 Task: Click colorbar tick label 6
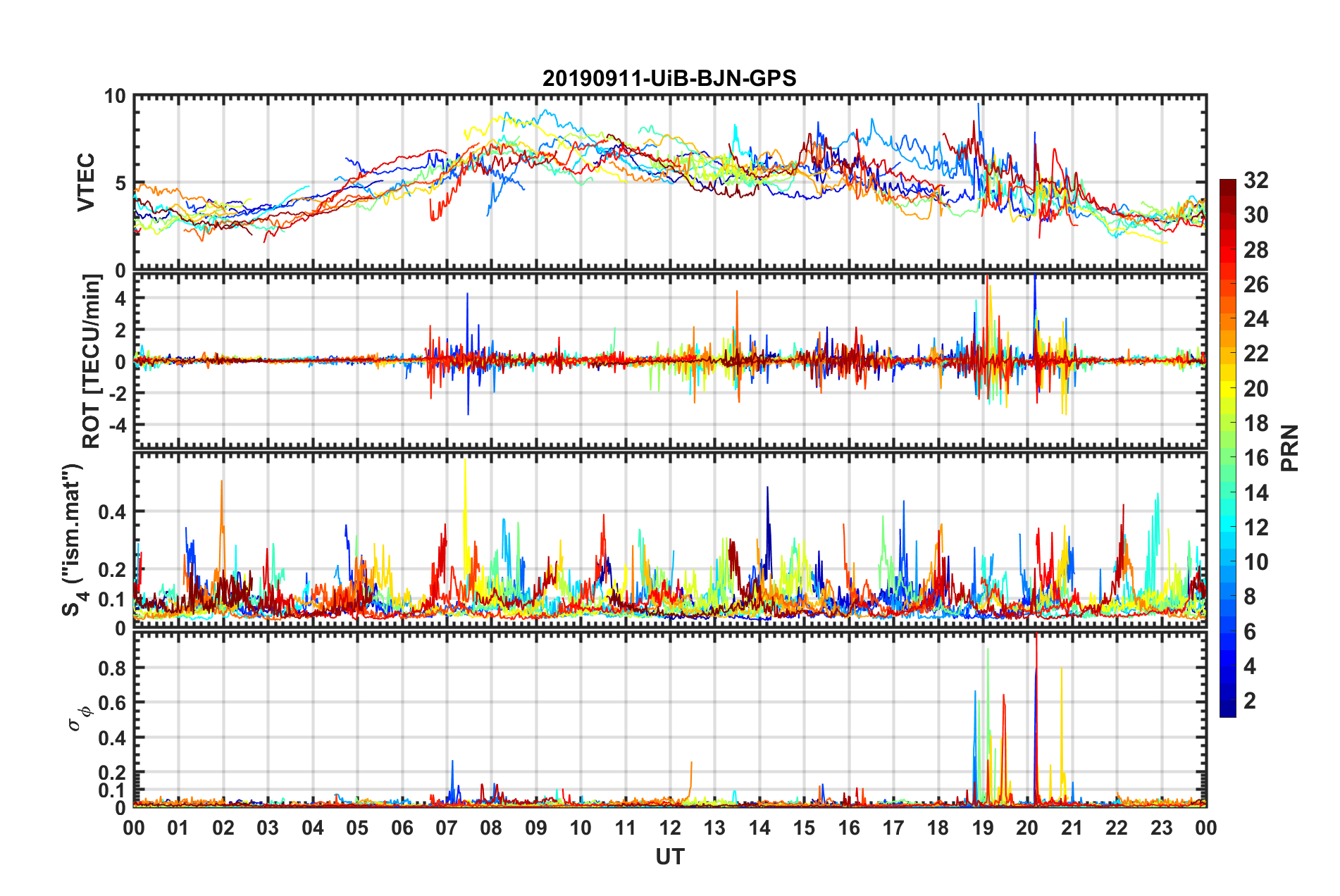coord(1250,631)
